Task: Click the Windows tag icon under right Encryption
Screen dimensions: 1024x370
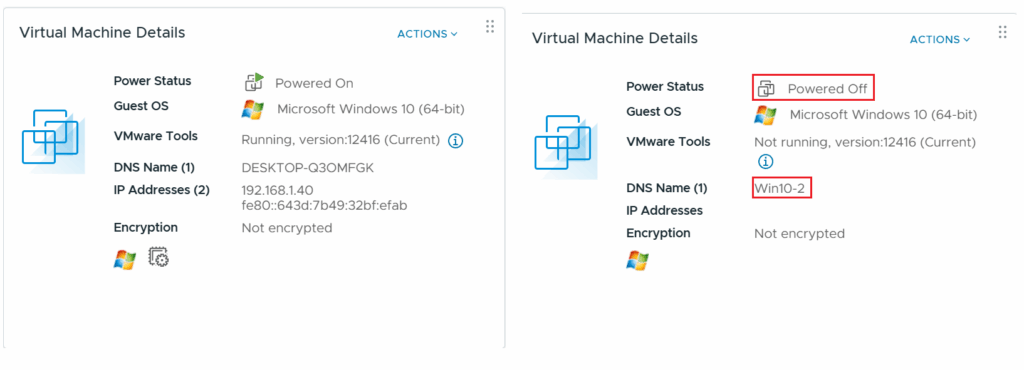Action: pos(637,260)
